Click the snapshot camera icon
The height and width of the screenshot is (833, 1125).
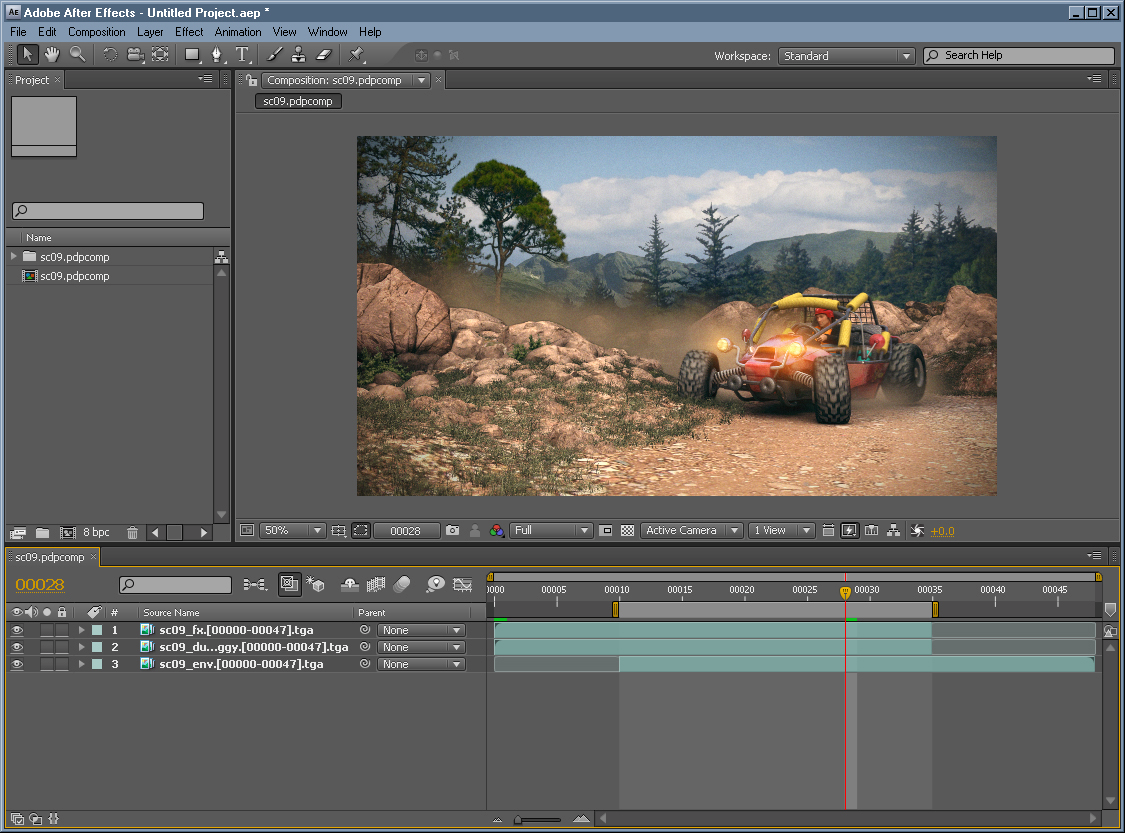452,531
